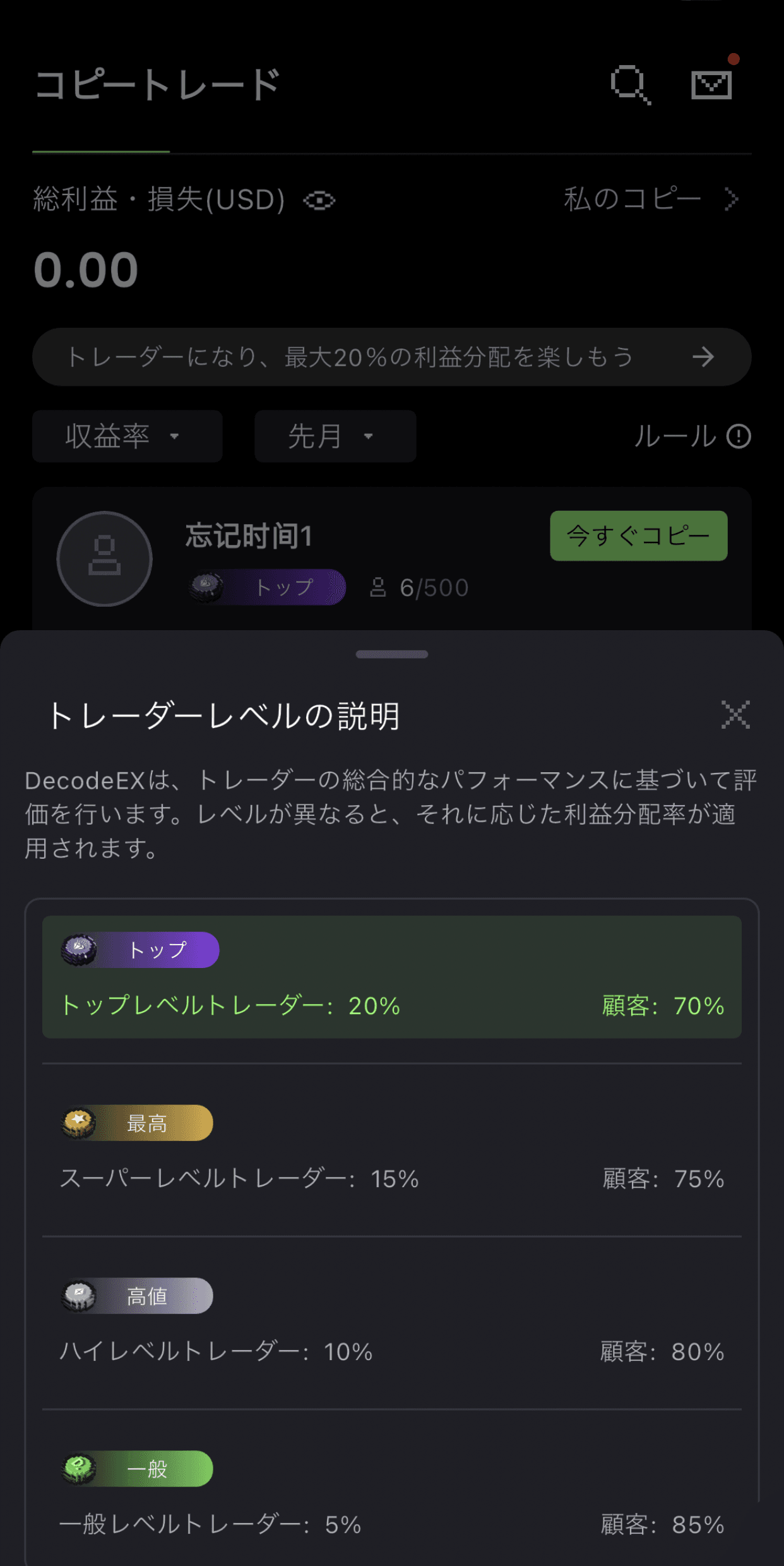Select コピートレード active tab header
This screenshot has height=1566, width=784.
(x=157, y=85)
